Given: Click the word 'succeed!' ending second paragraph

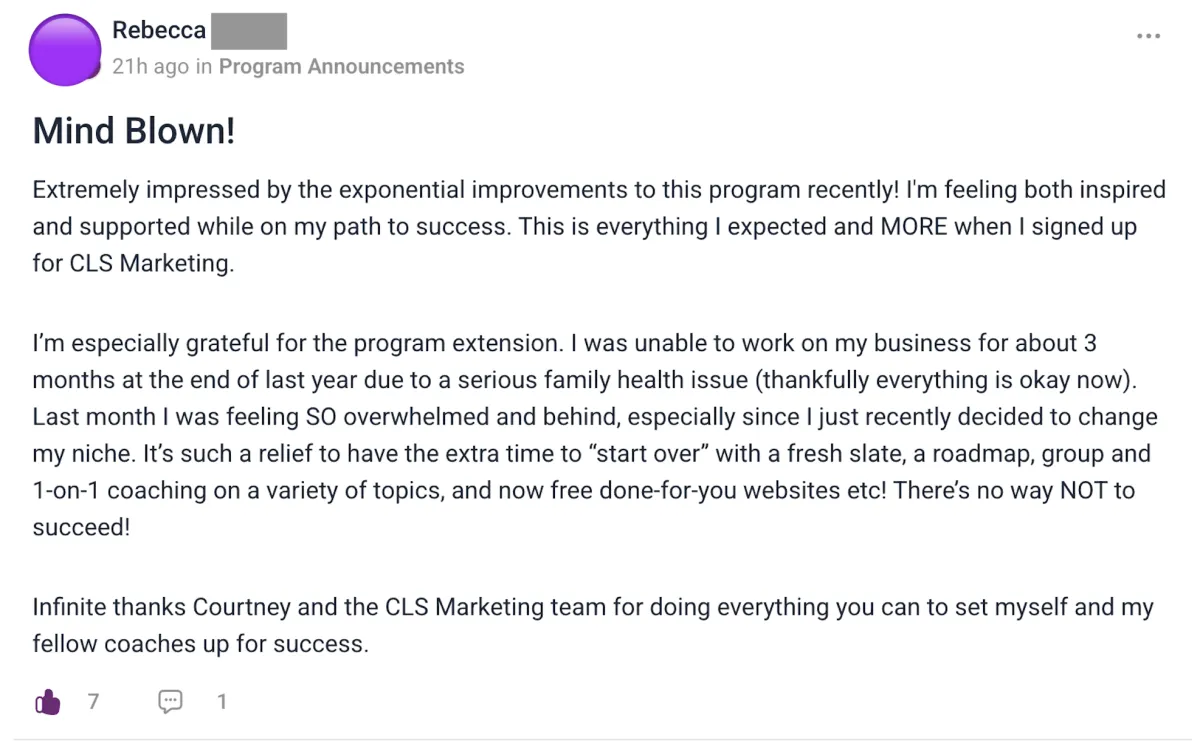Looking at the screenshot, I should 81,527.
